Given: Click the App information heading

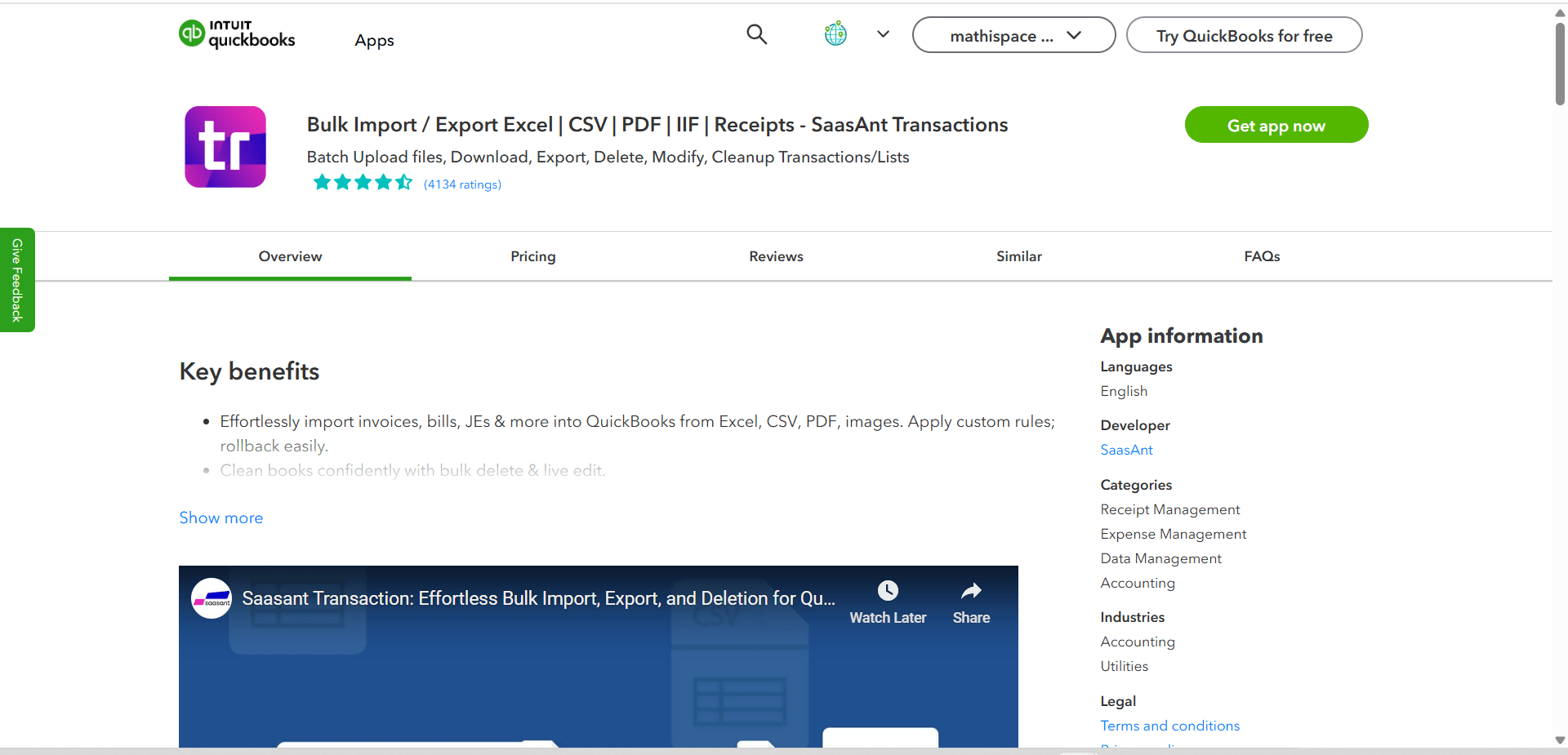Looking at the screenshot, I should [1181, 335].
